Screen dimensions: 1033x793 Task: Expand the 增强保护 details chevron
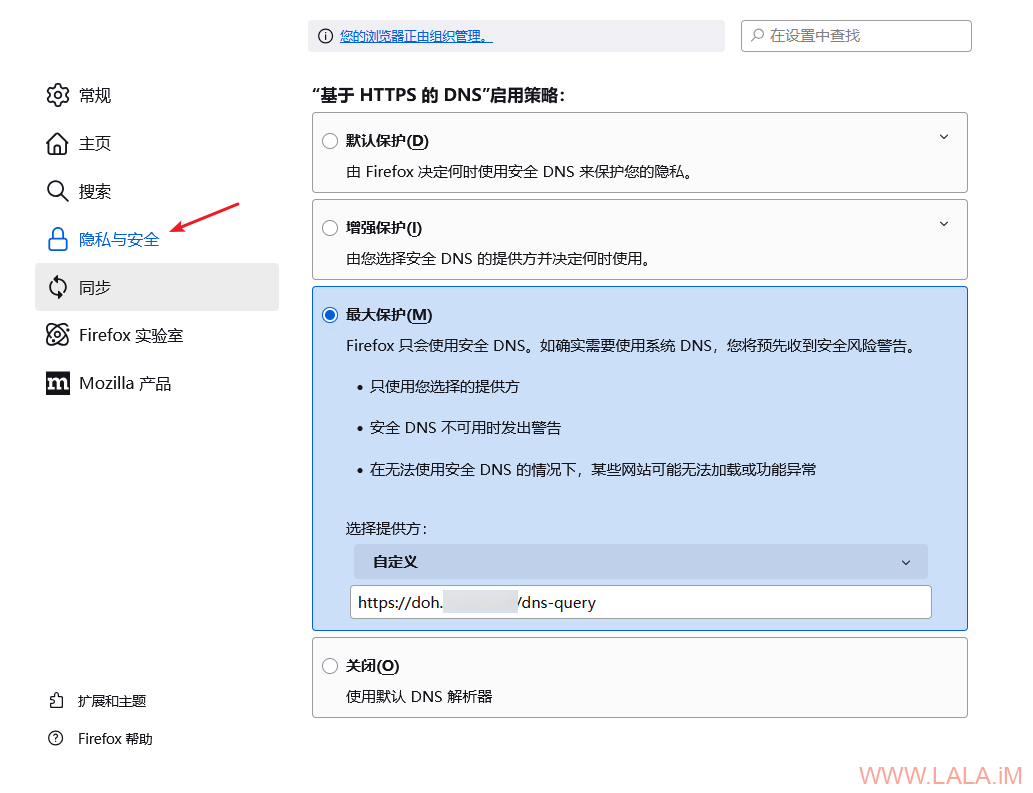[944, 224]
